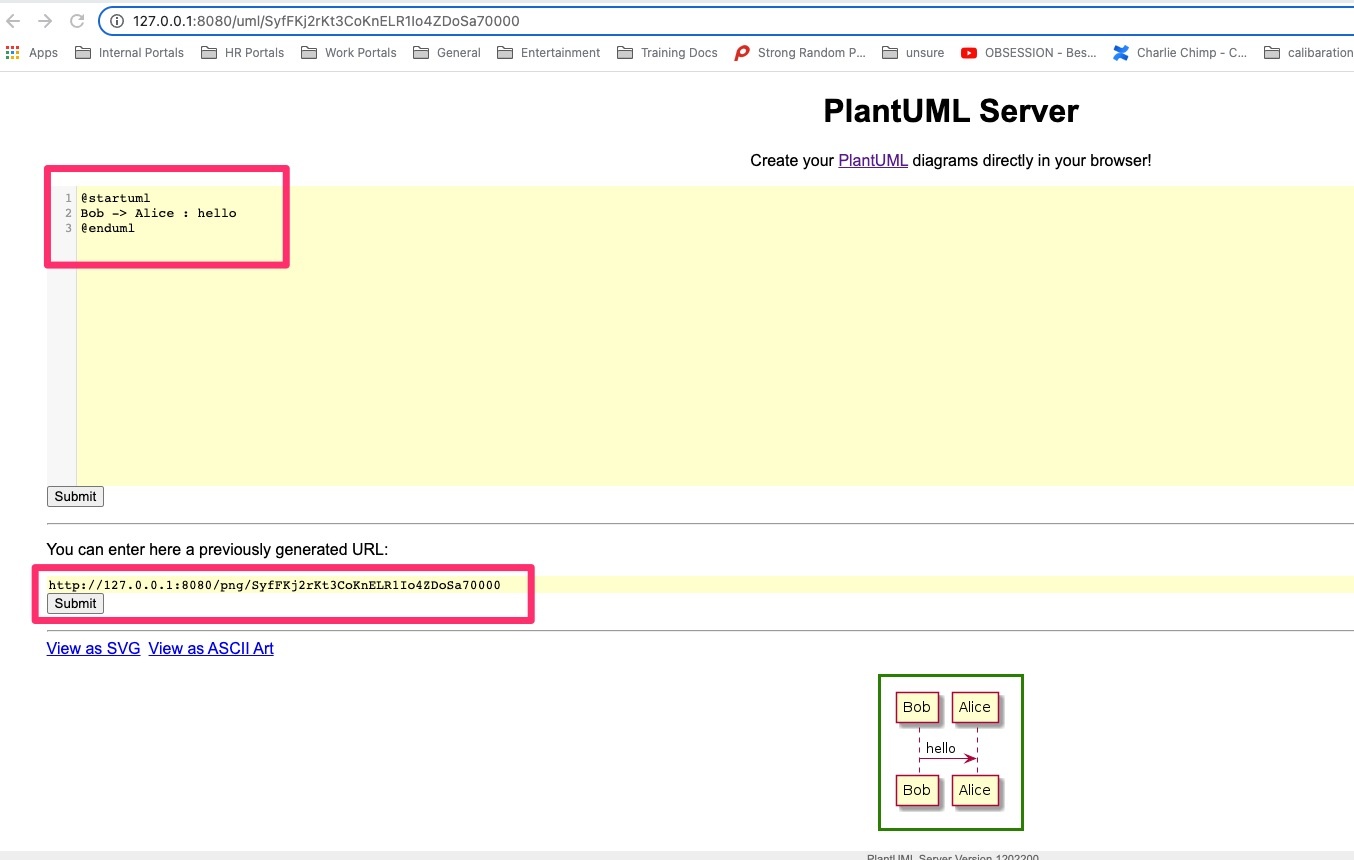The height and width of the screenshot is (860, 1354).
Task: Submit the PlantUML diagram code
Action: point(75,496)
